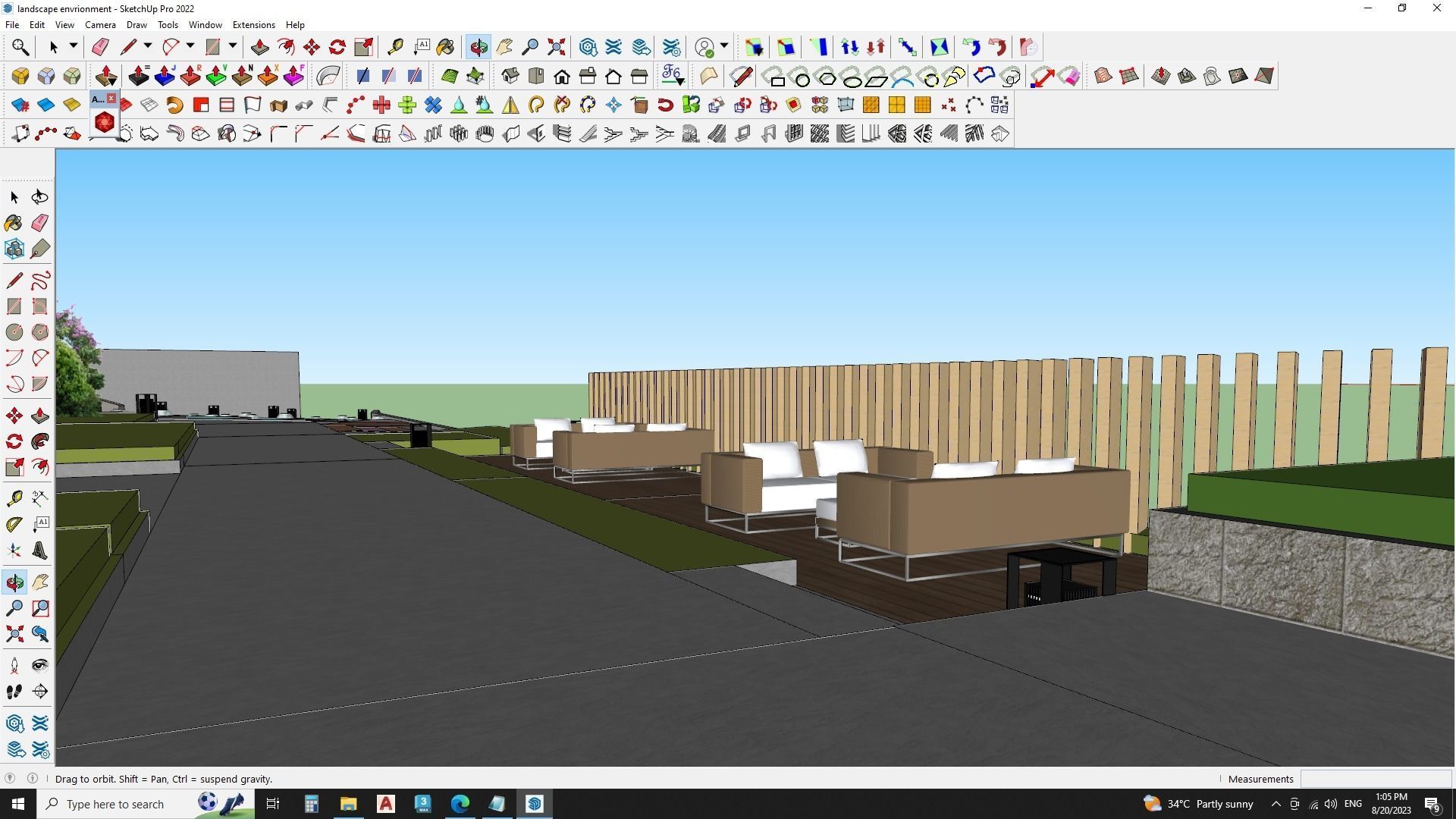Switch to Front view house icon
The image size is (1456, 819).
(x=562, y=76)
